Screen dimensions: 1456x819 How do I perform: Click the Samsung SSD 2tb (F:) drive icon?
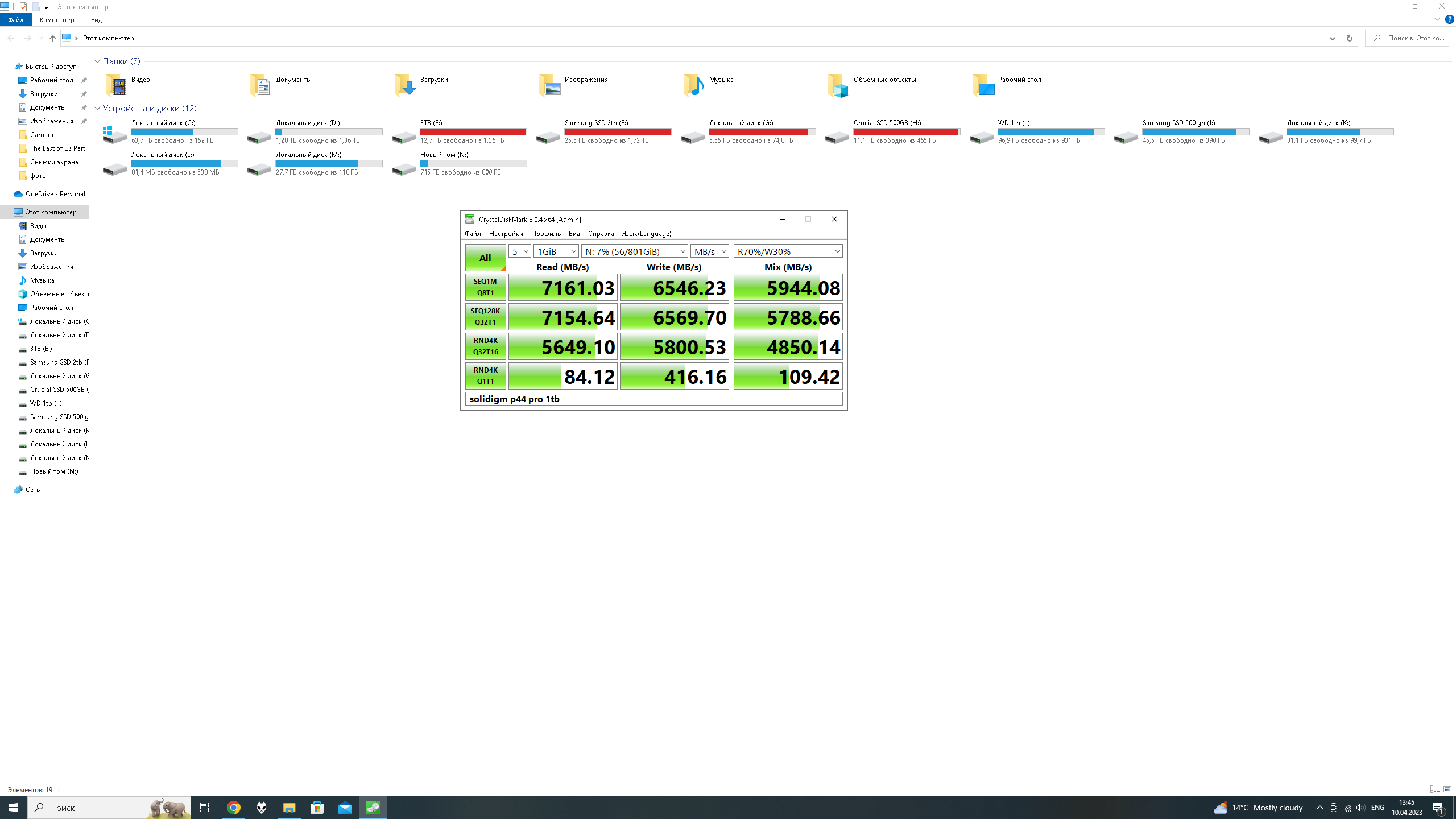coord(548,136)
